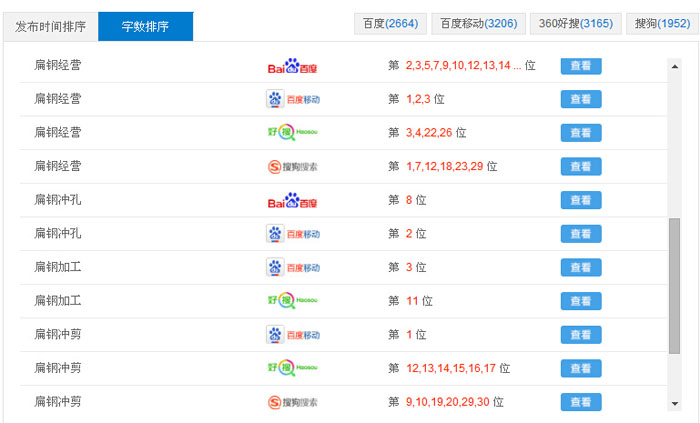Select 扁钢冲孔 keyword in Baidu row

(x=58, y=200)
